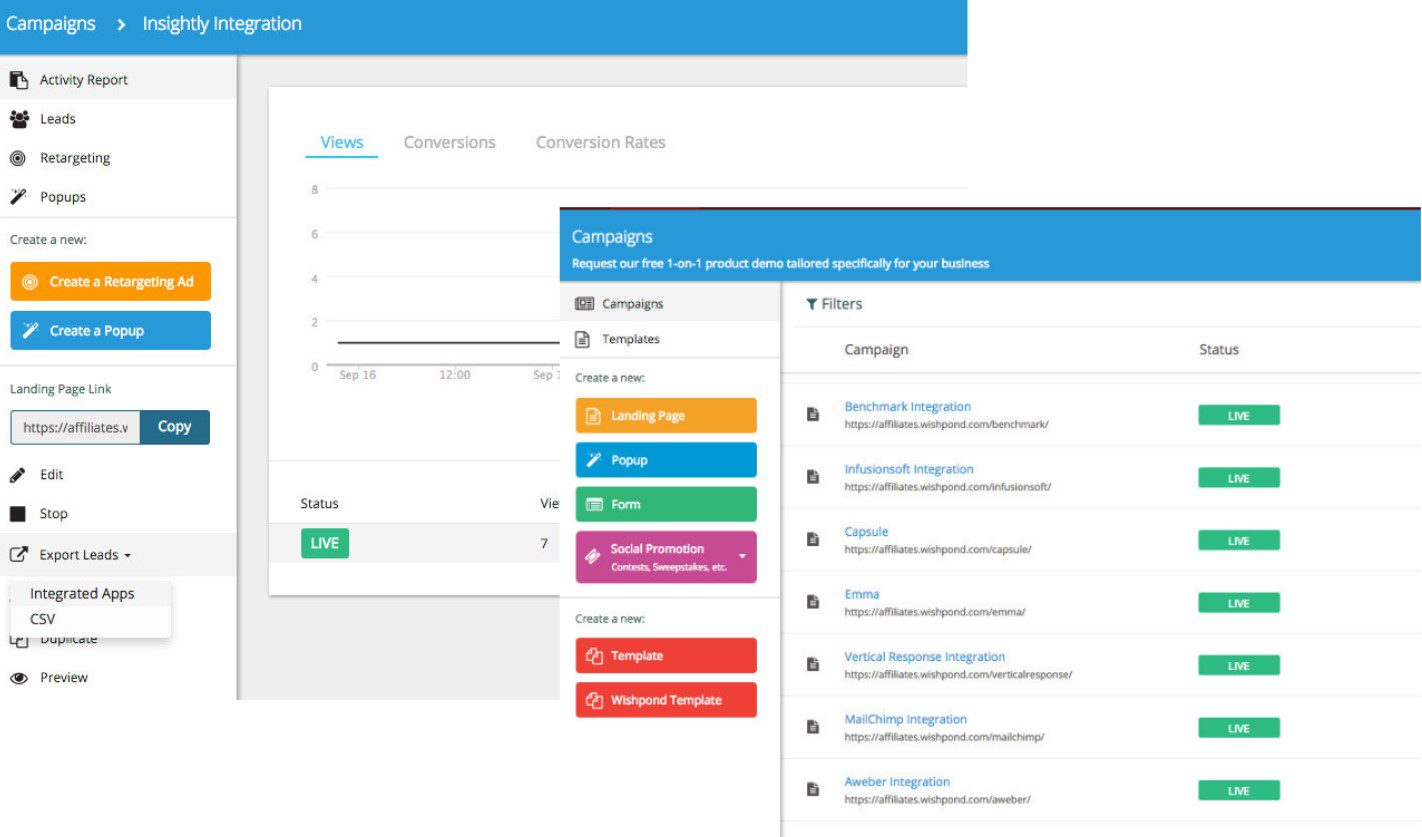Click the LIVE badge for Benchmark Integration

tap(1239, 416)
